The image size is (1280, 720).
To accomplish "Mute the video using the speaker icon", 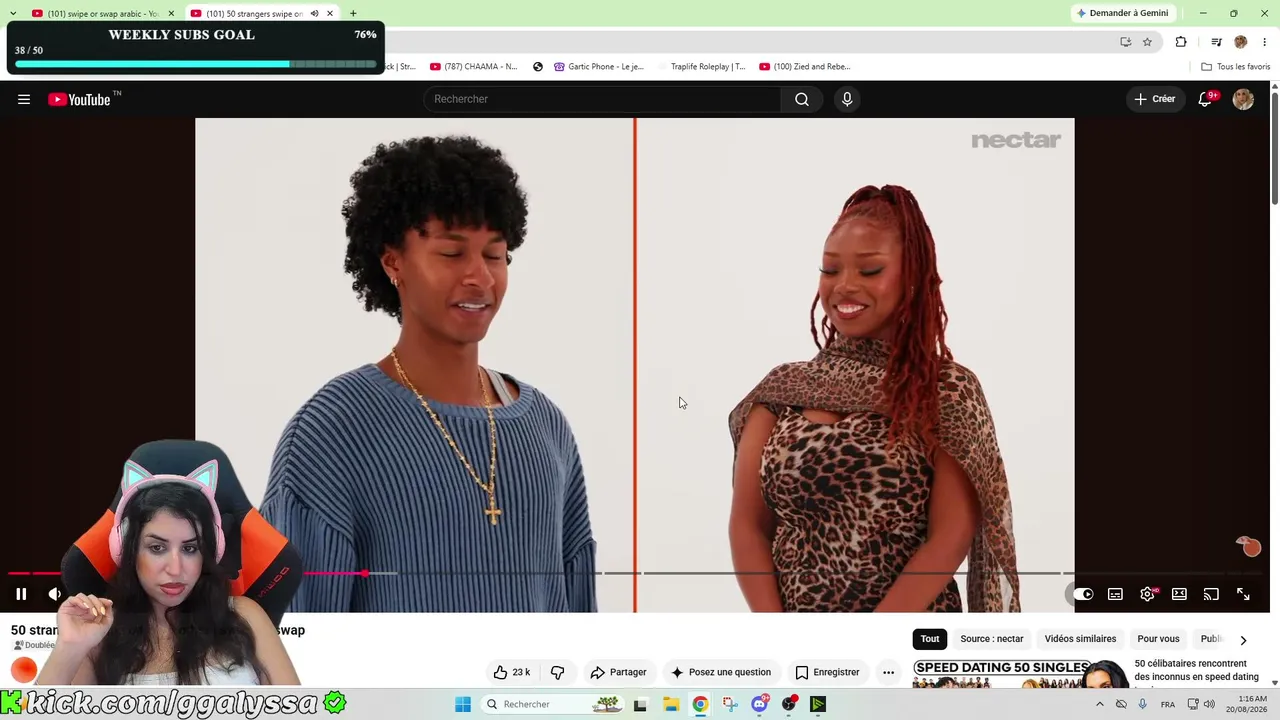I will [54, 594].
